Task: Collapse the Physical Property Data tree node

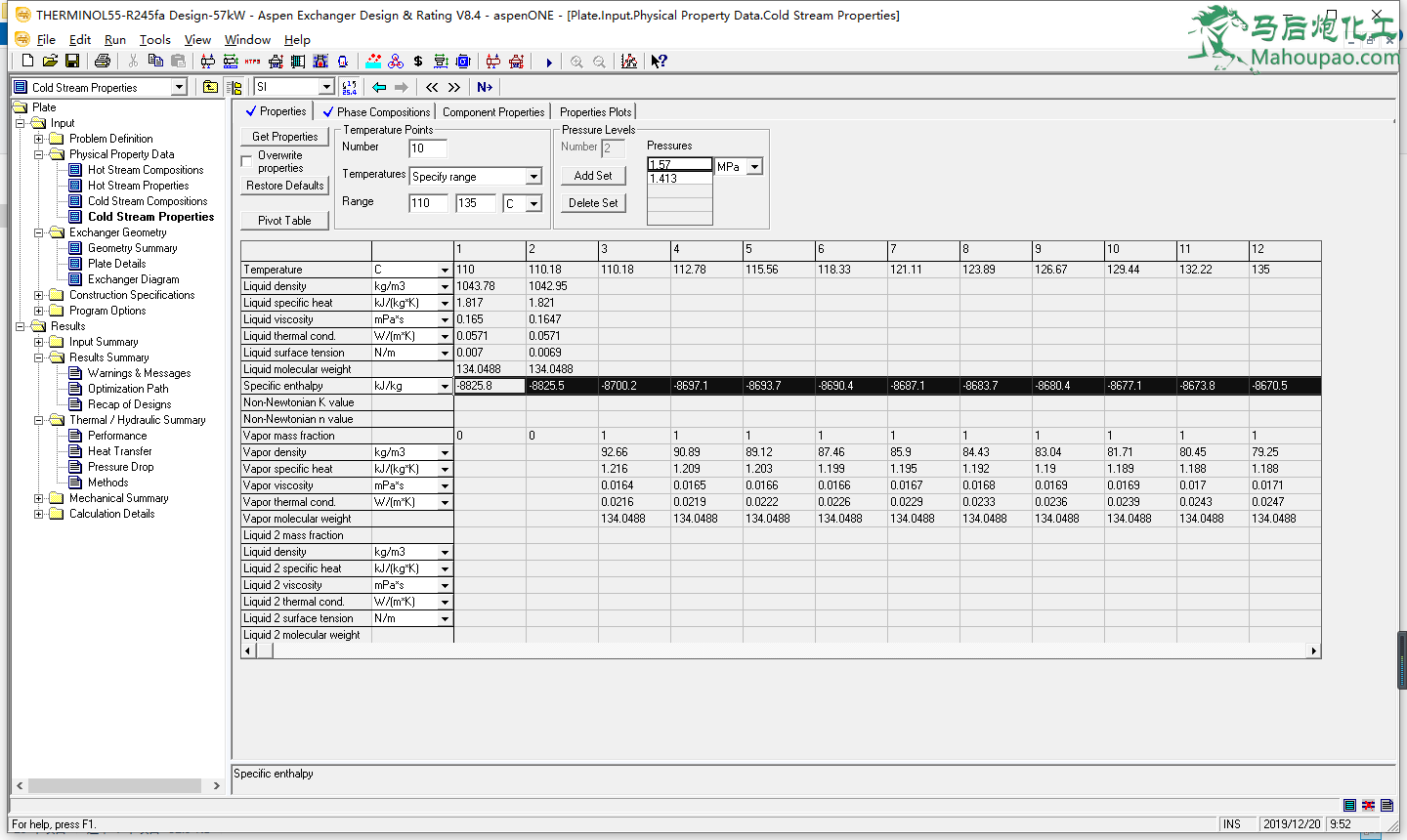Action: tap(39, 154)
